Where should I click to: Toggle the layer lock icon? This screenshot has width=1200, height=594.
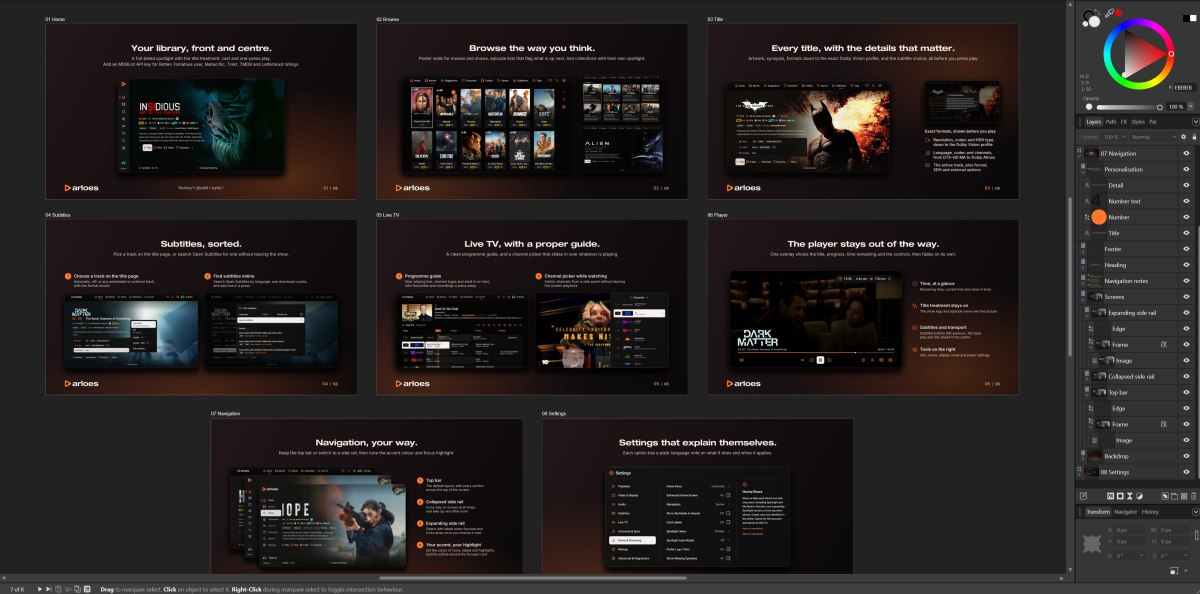pos(1194,137)
